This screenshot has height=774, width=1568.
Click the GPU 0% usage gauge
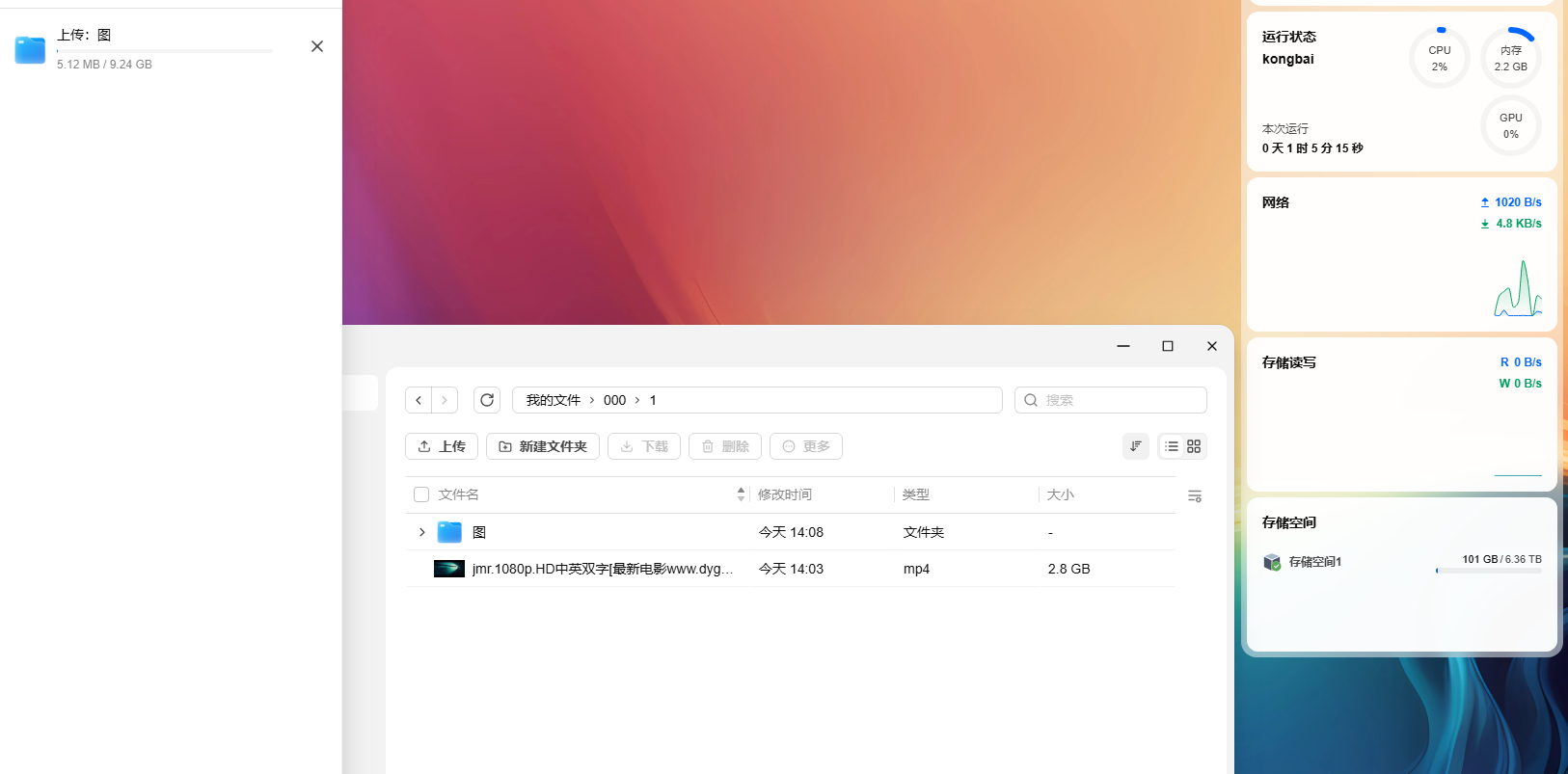[1511, 125]
